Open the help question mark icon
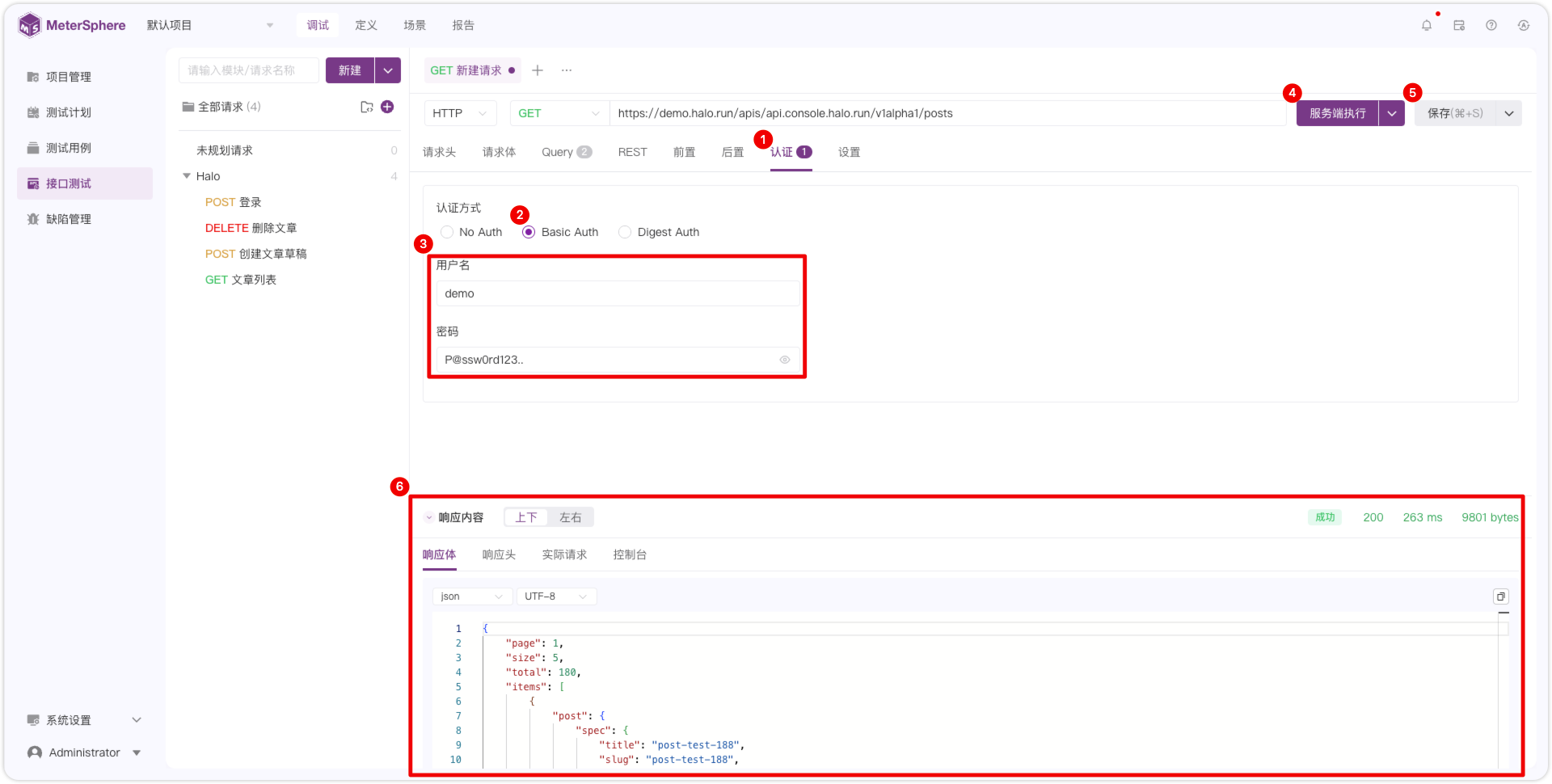This screenshot has height=784, width=1552. point(1491,25)
